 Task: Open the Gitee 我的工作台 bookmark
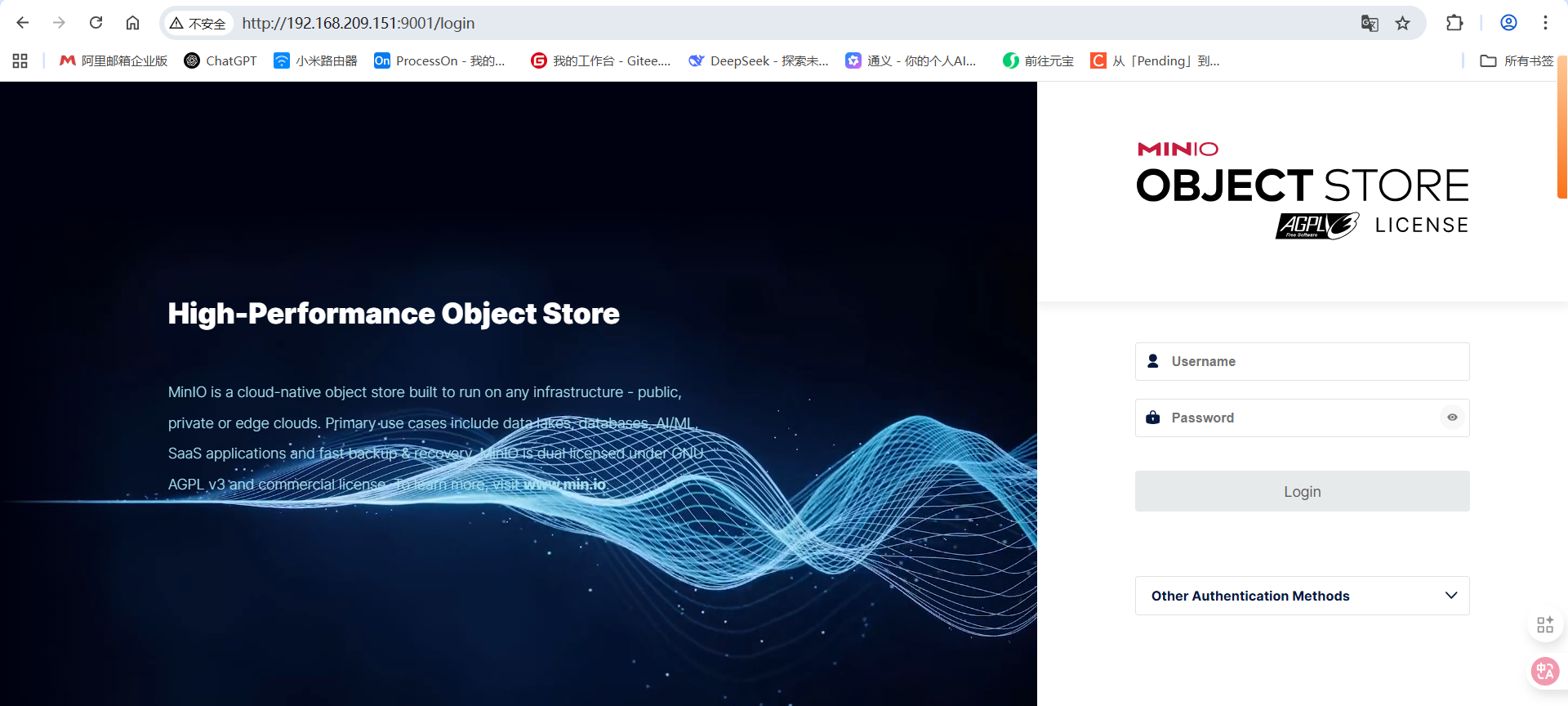600,60
